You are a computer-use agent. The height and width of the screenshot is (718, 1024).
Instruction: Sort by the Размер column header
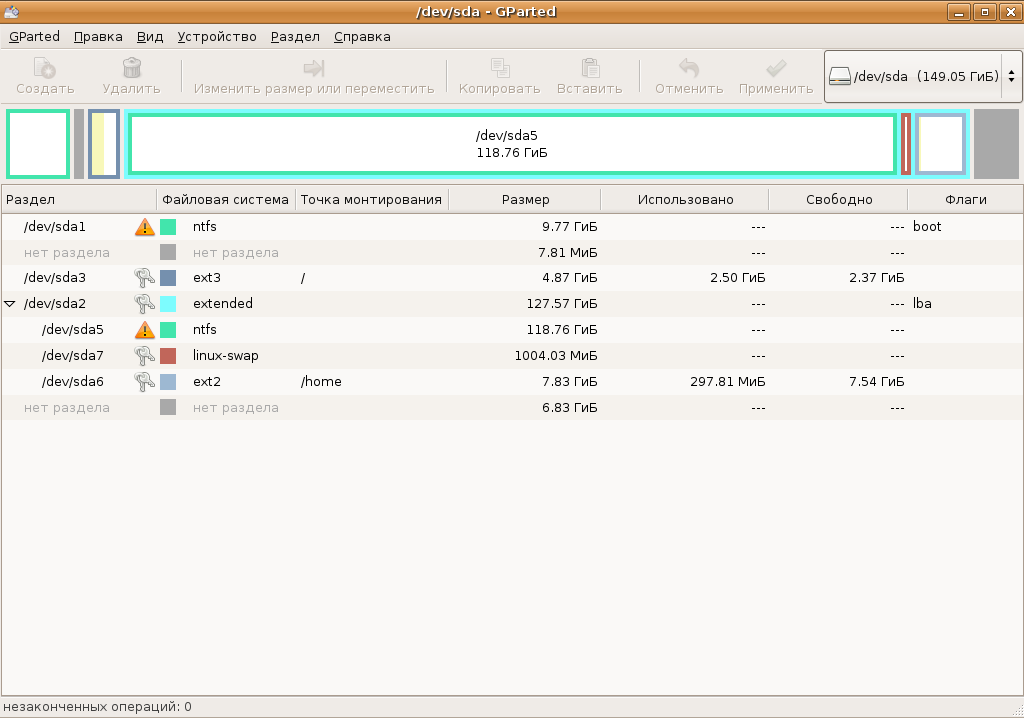click(525, 199)
